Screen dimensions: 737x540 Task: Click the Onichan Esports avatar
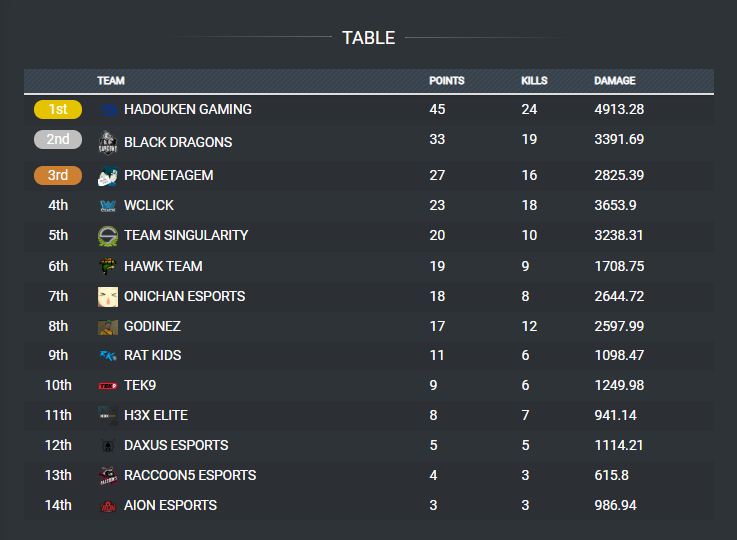click(x=108, y=297)
